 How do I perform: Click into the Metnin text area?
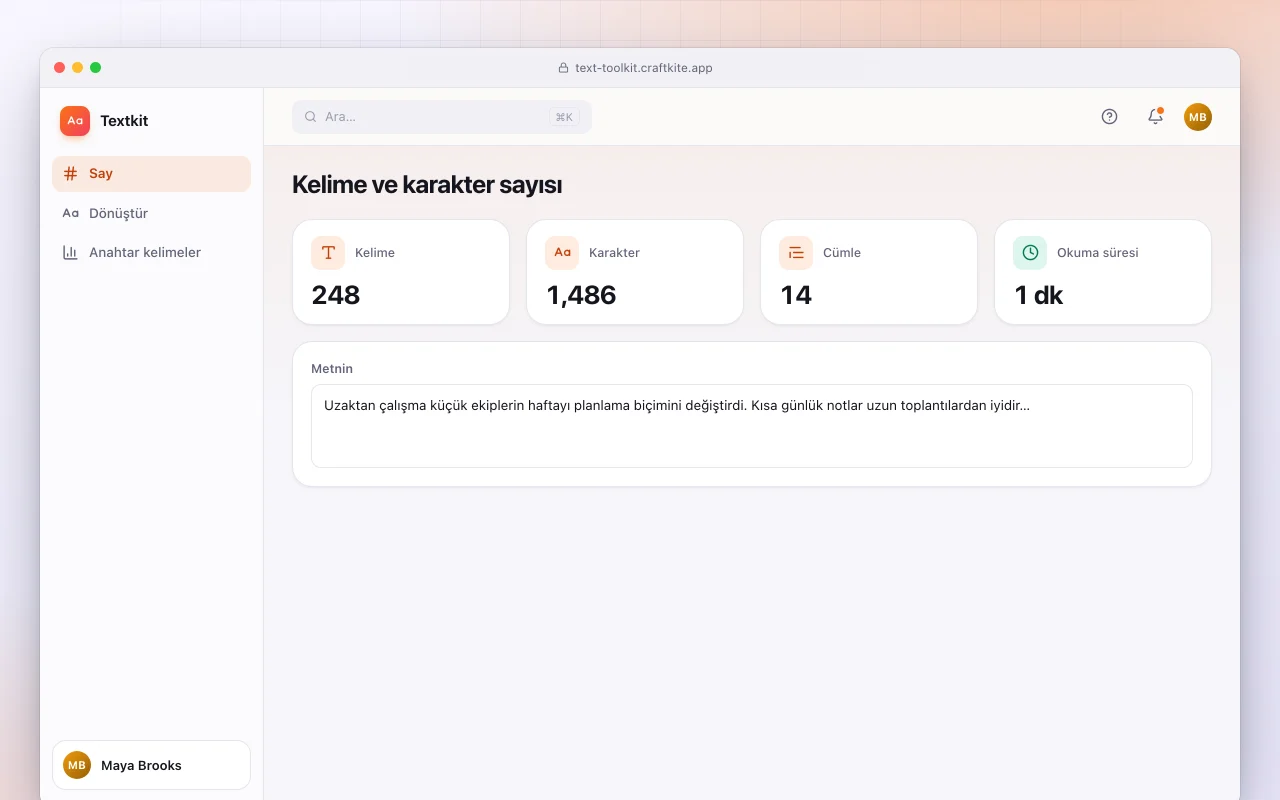pos(752,426)
